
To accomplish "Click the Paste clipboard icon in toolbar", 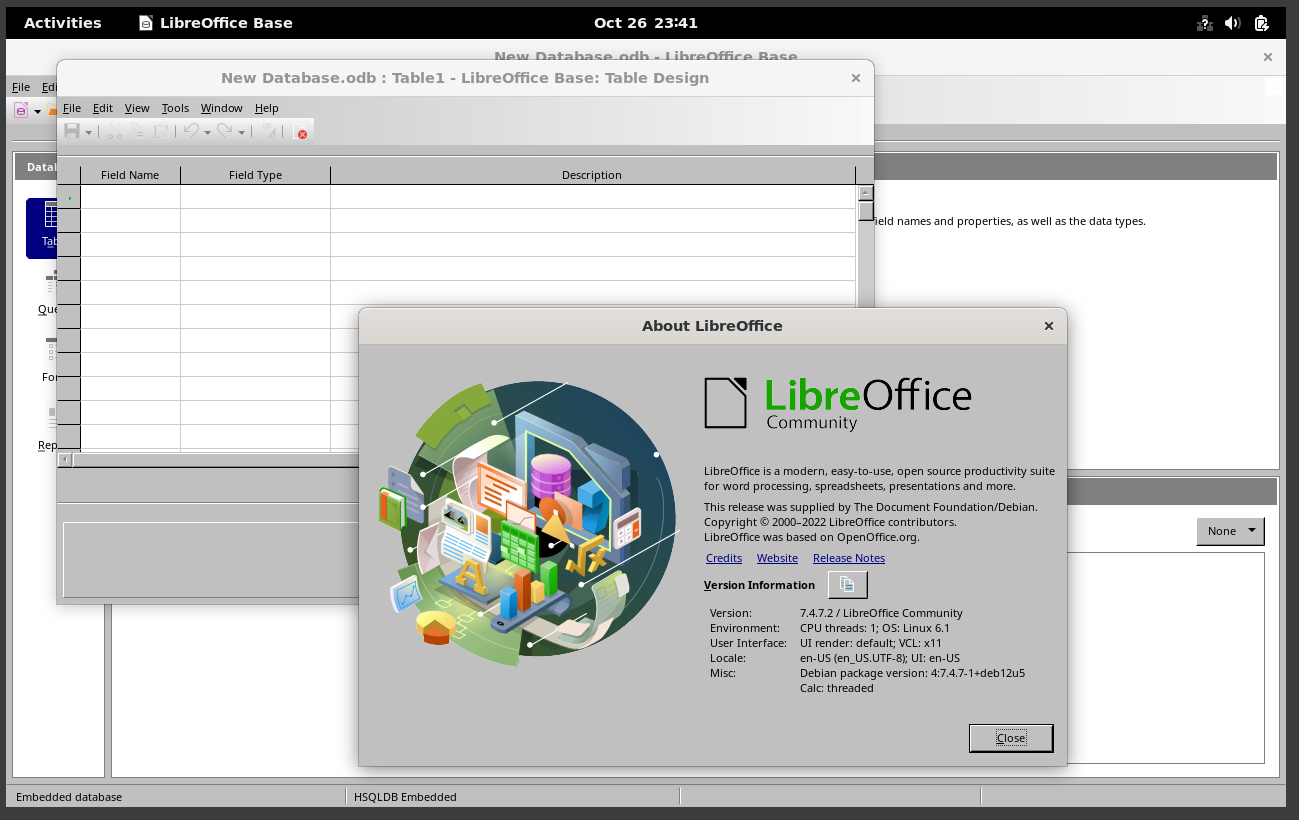I will click(161, 131).
